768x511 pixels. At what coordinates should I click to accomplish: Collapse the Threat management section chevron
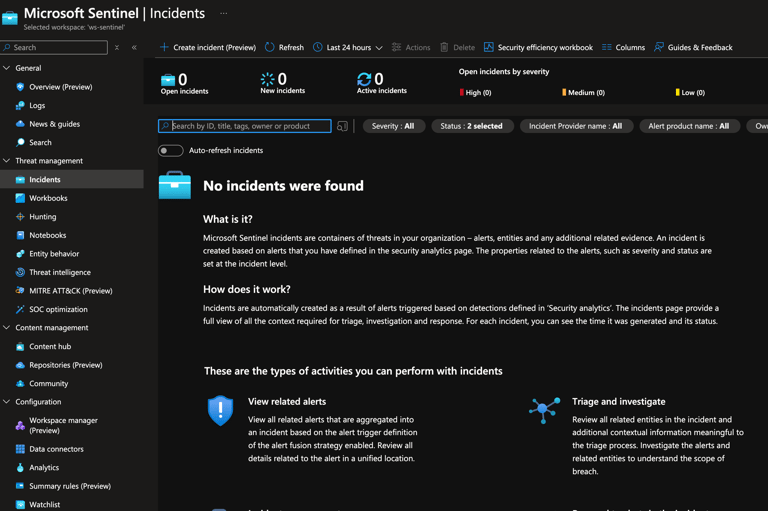pyautogui.click(x=6, y=161)
